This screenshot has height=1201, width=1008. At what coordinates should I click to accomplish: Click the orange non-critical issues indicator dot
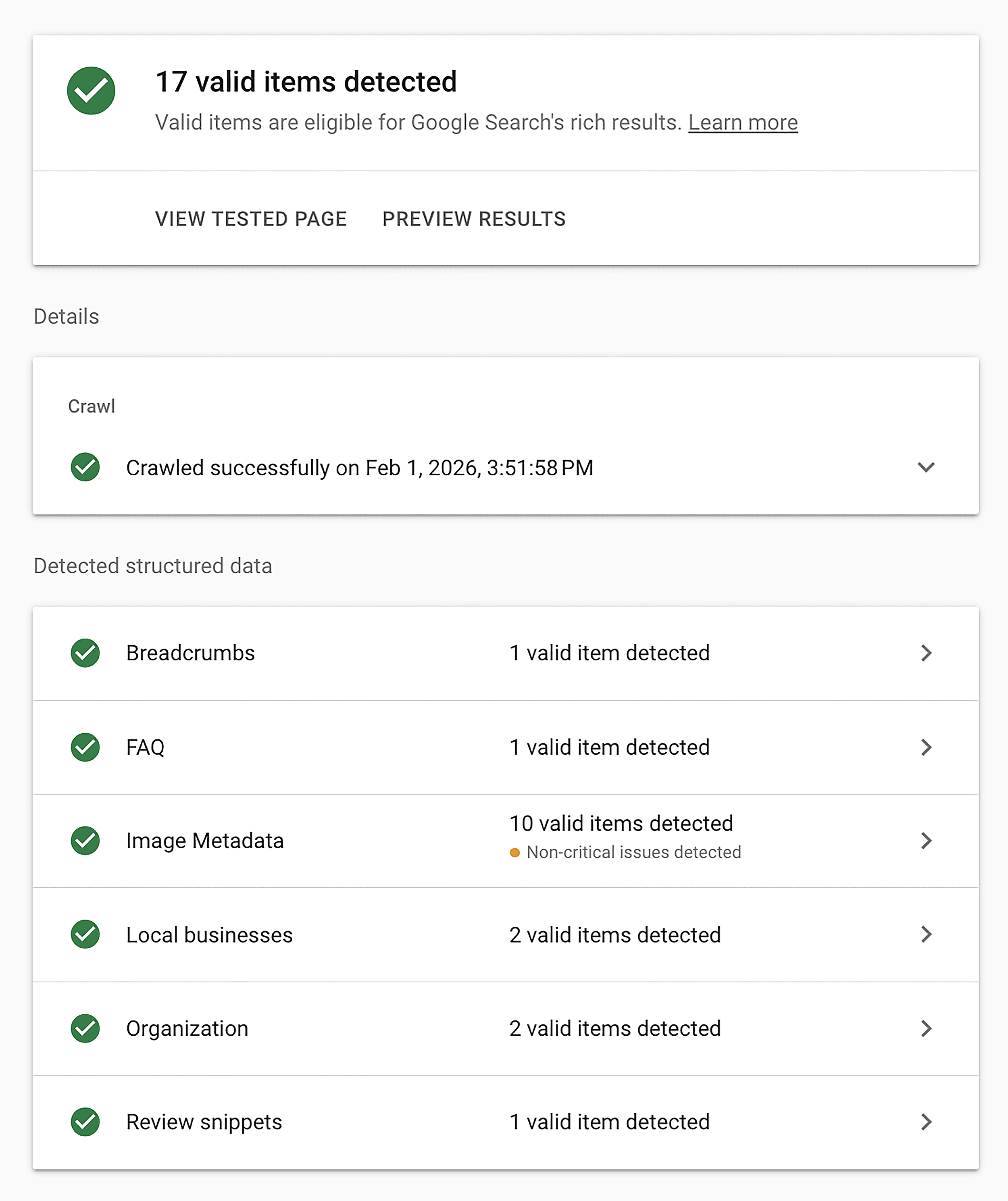point(514,852)
